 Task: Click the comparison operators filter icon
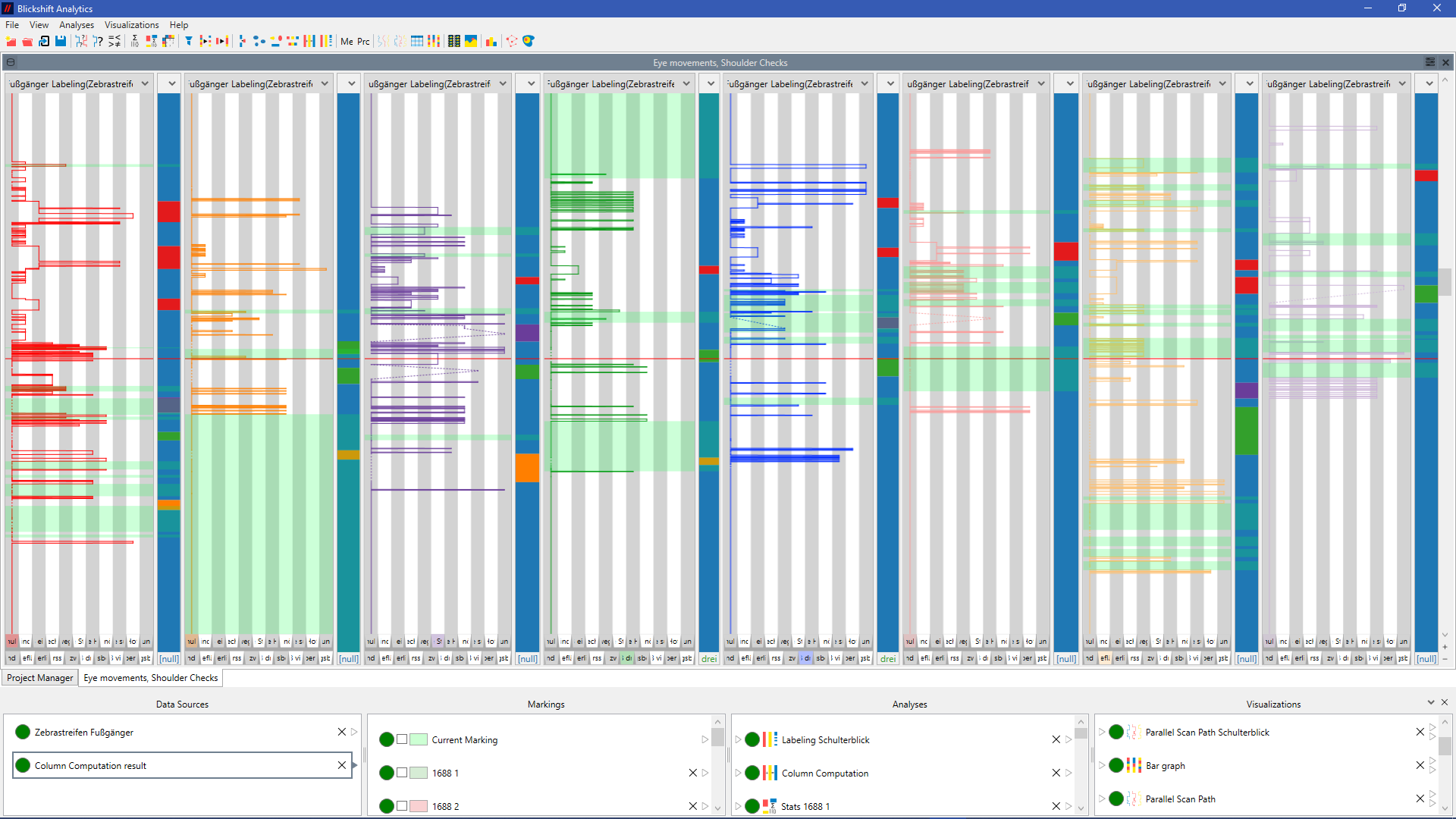(115, 41)
